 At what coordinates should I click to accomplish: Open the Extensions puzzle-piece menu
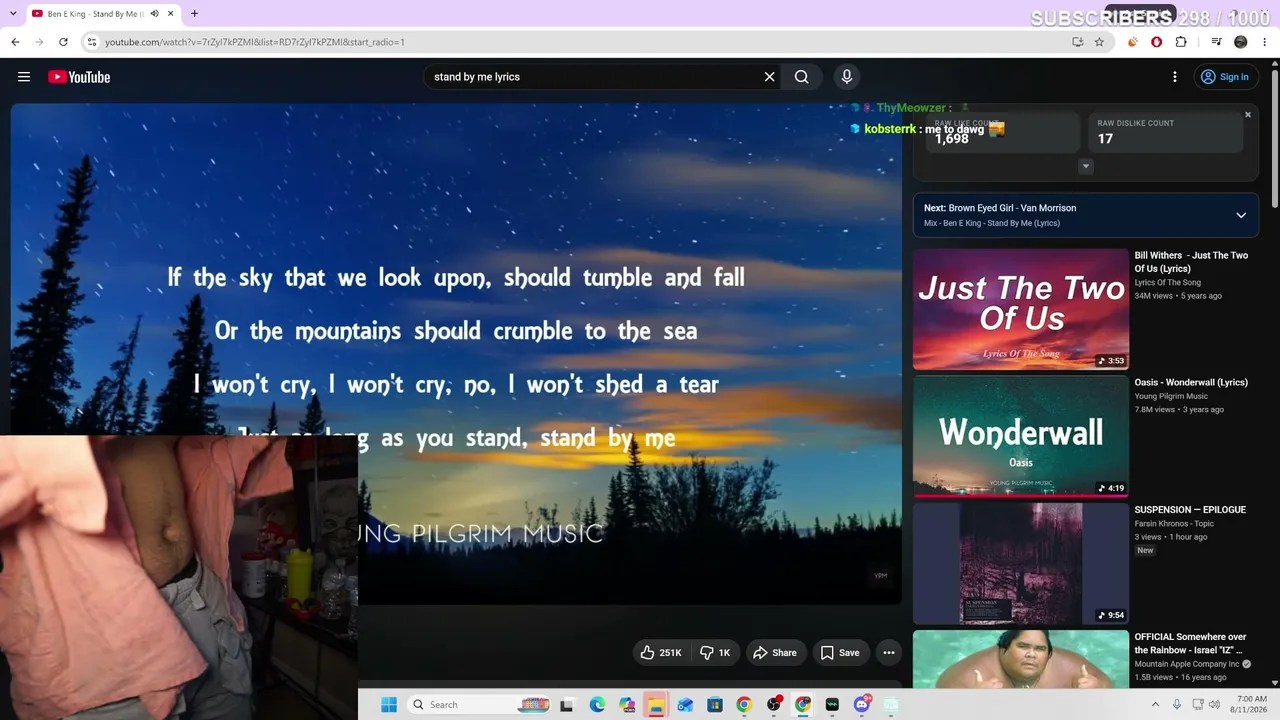(x=1181, y=42)
